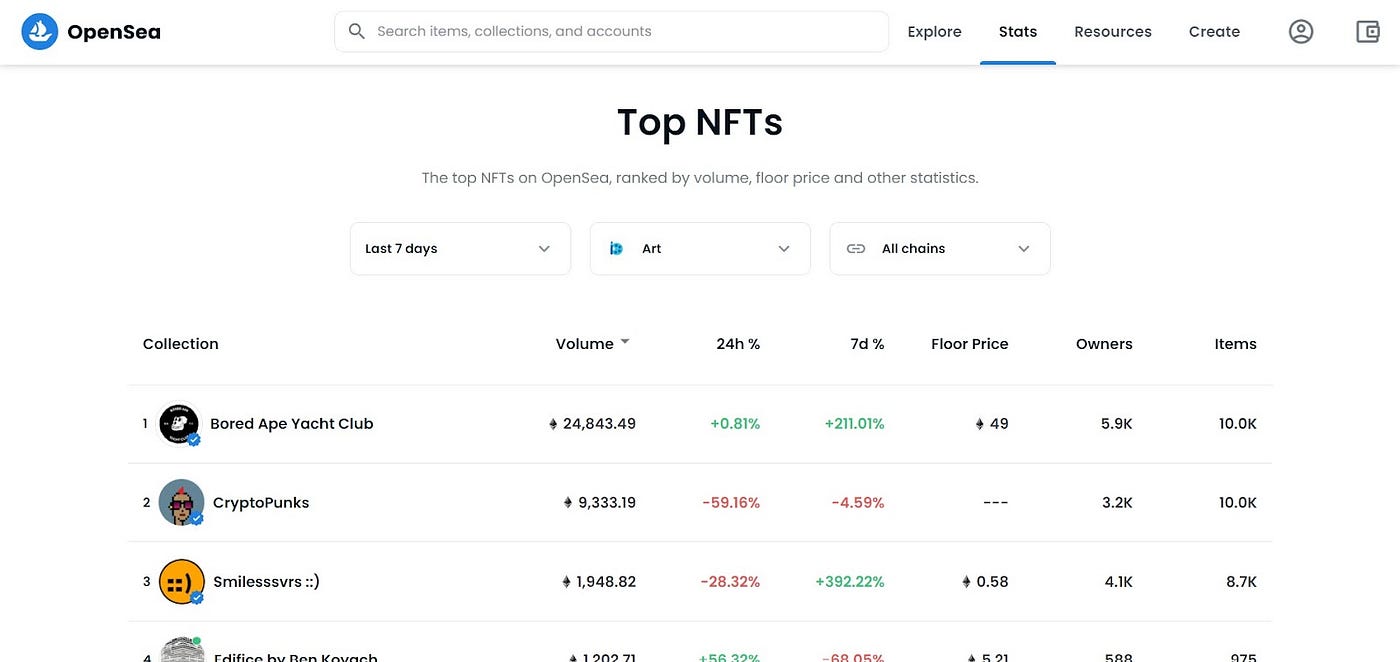The height and width of the screenshot is (662, 1400).
Task: Click the -4.59% 7d value
Action: [x=858, y=503]
